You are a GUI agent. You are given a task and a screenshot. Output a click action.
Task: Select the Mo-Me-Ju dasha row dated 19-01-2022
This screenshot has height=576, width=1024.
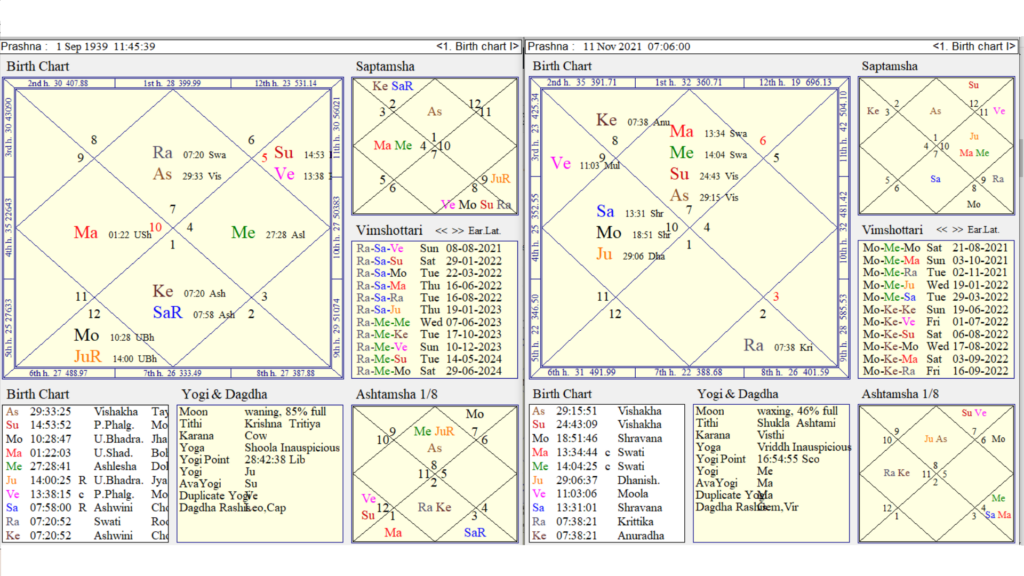[935, 285]
